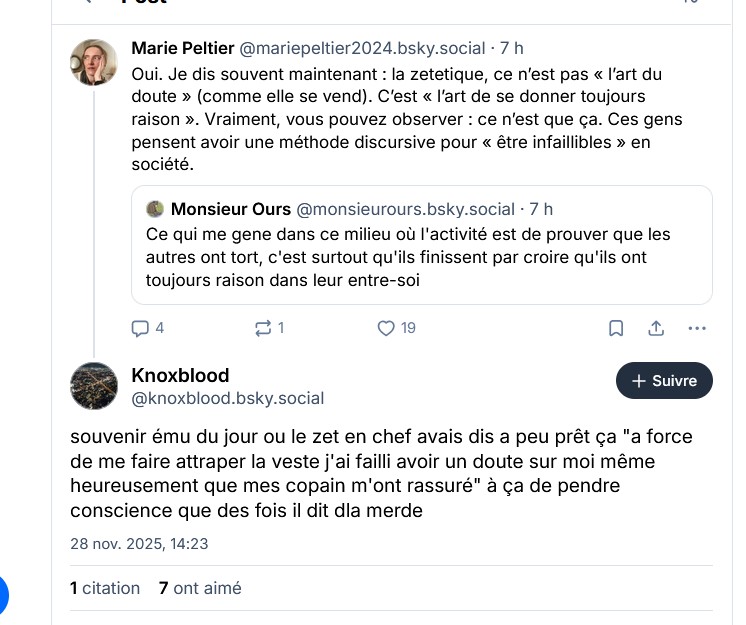Click the "28 nov. 2025, 14:23" timestamp
Image resolution: width=746 pixels, height=625 pixels.
[x=139, y=545]
